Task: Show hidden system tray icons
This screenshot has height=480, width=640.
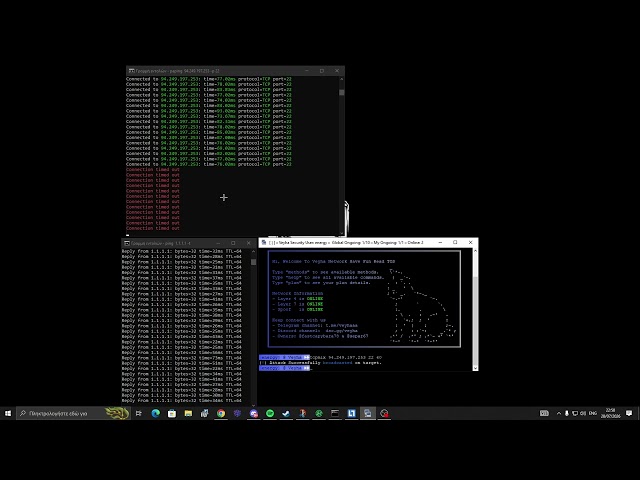Action: coord(559,413)
